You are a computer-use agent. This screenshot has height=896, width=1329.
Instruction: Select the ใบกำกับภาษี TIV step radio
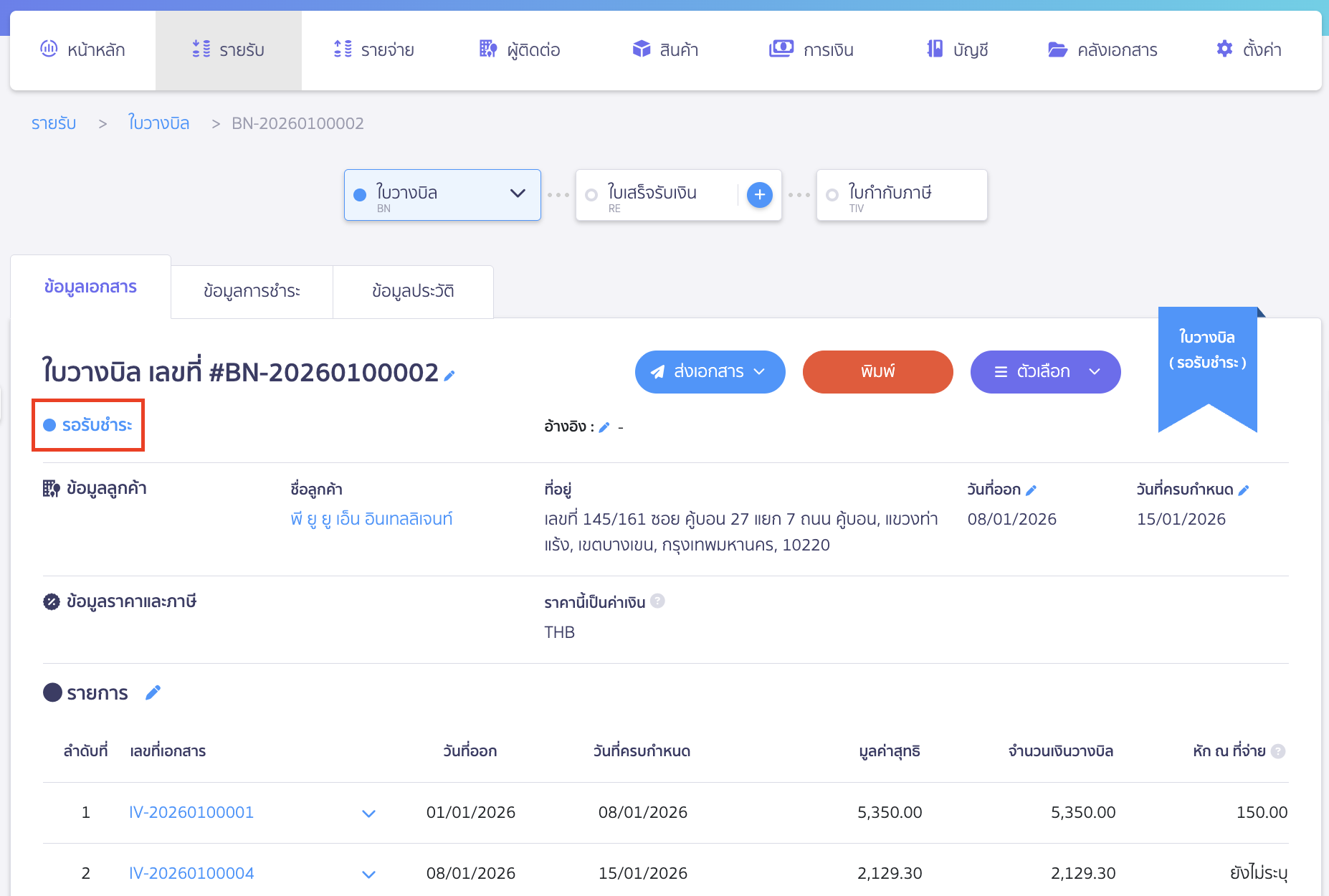point(832,195)
